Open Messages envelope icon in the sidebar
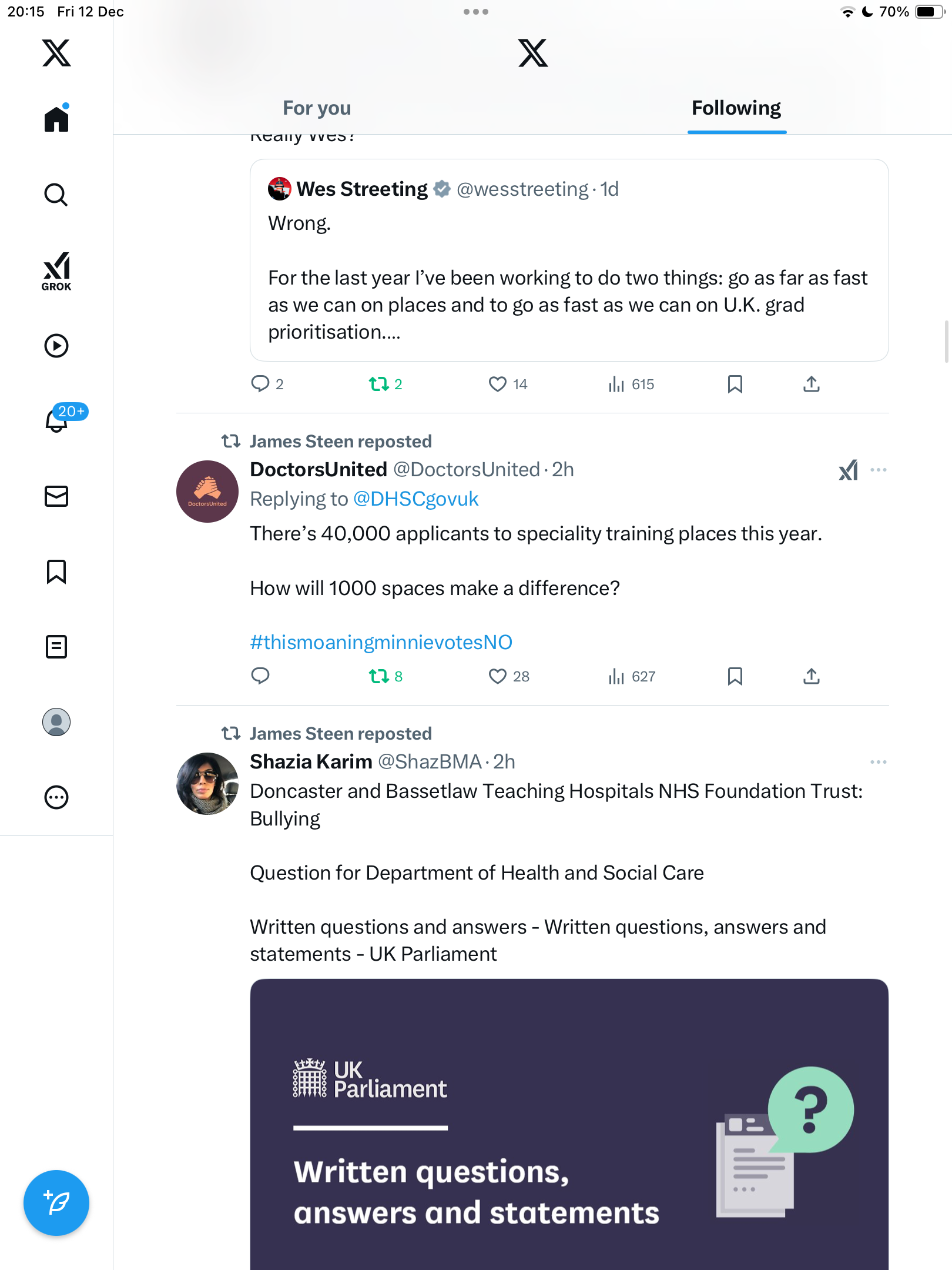This screenshot has width=952, height=1270. click(56, 496)
